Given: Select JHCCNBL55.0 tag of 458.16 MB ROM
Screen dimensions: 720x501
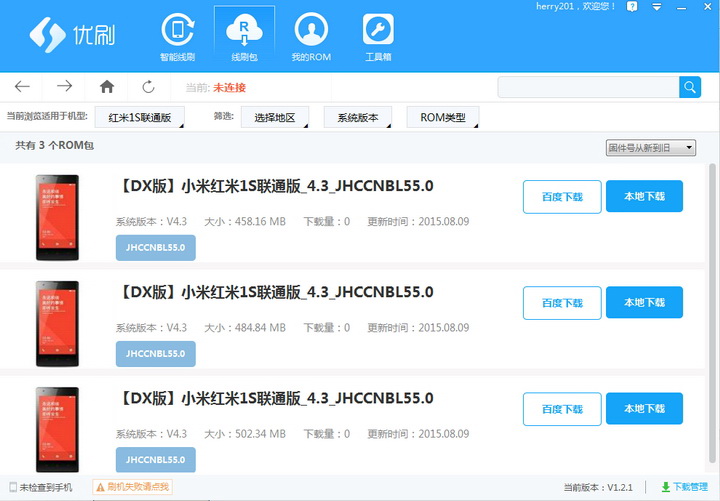Looking at the screenshot, I should click(x=156, y=248).
